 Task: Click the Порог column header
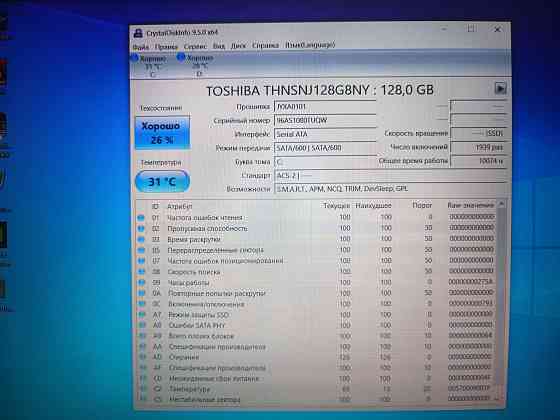(x=422, y=205)
